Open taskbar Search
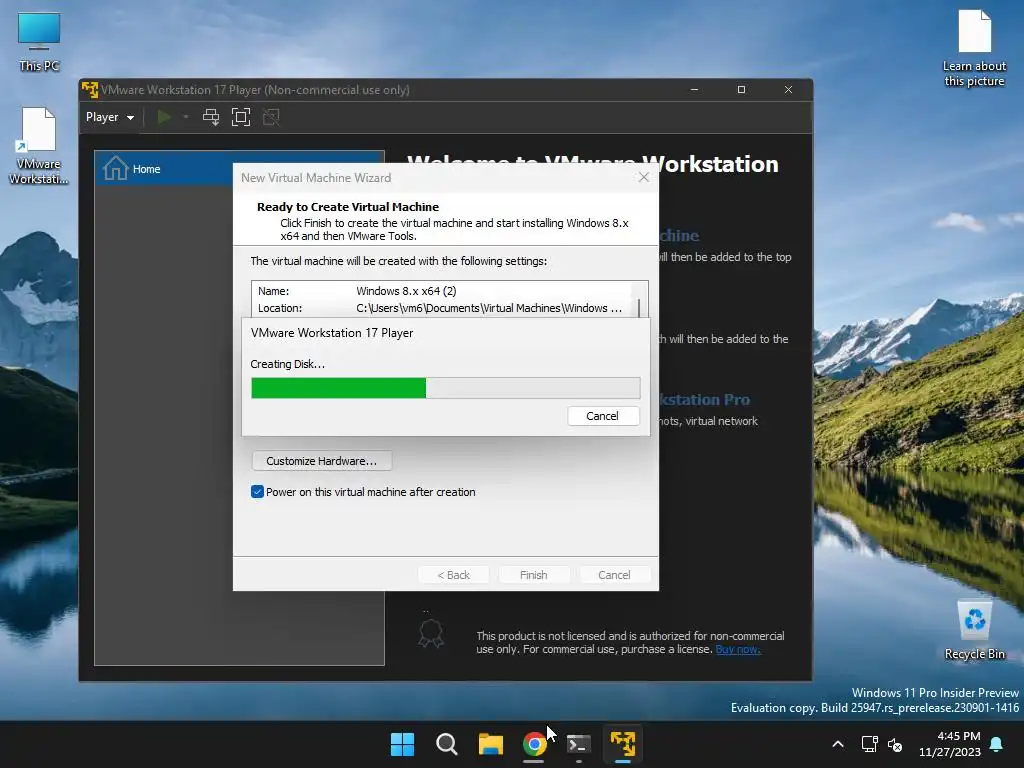This screenshot has height=768, width=1024. click(447, 744)
